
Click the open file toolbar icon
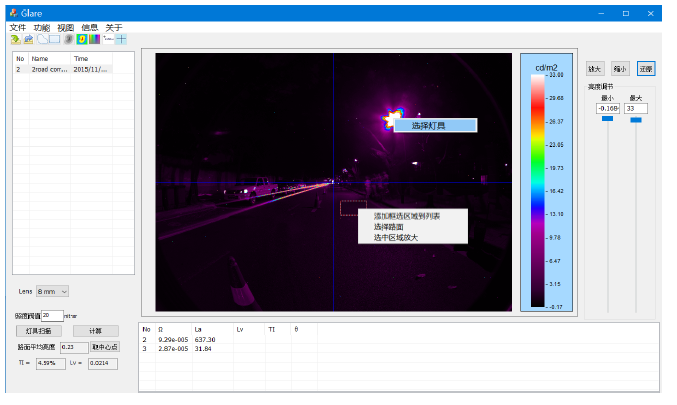coord(14,39)
